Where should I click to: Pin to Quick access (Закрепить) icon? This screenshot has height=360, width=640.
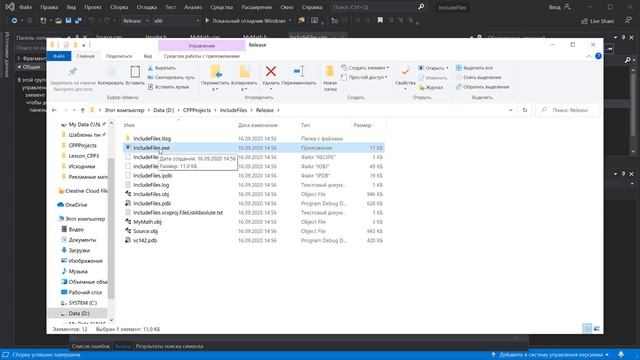point(73,72)
